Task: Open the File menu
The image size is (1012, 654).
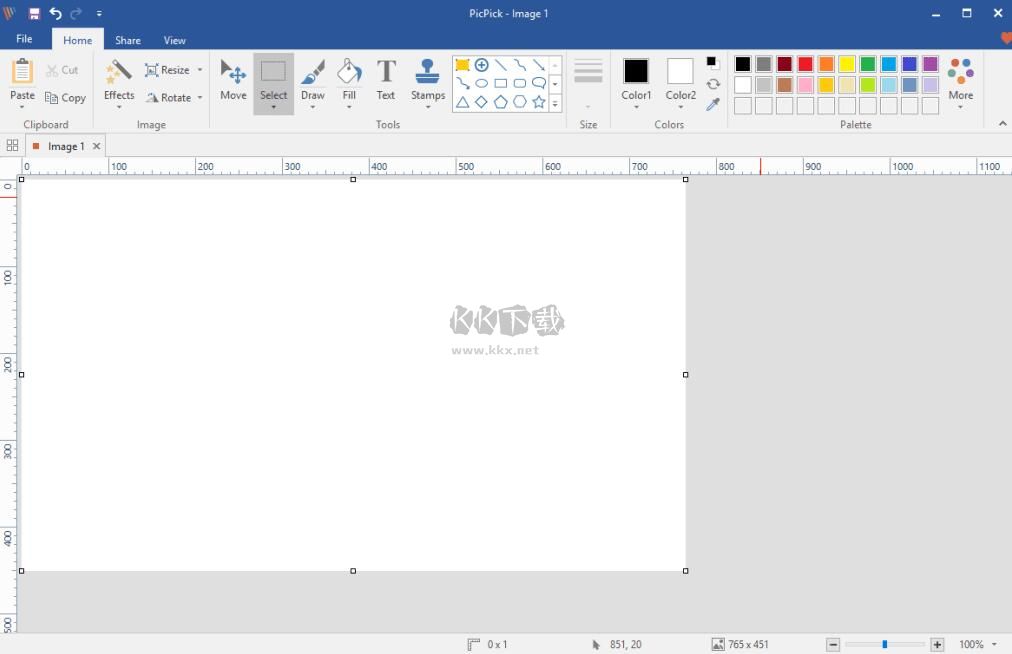Action: click(24, 39)
